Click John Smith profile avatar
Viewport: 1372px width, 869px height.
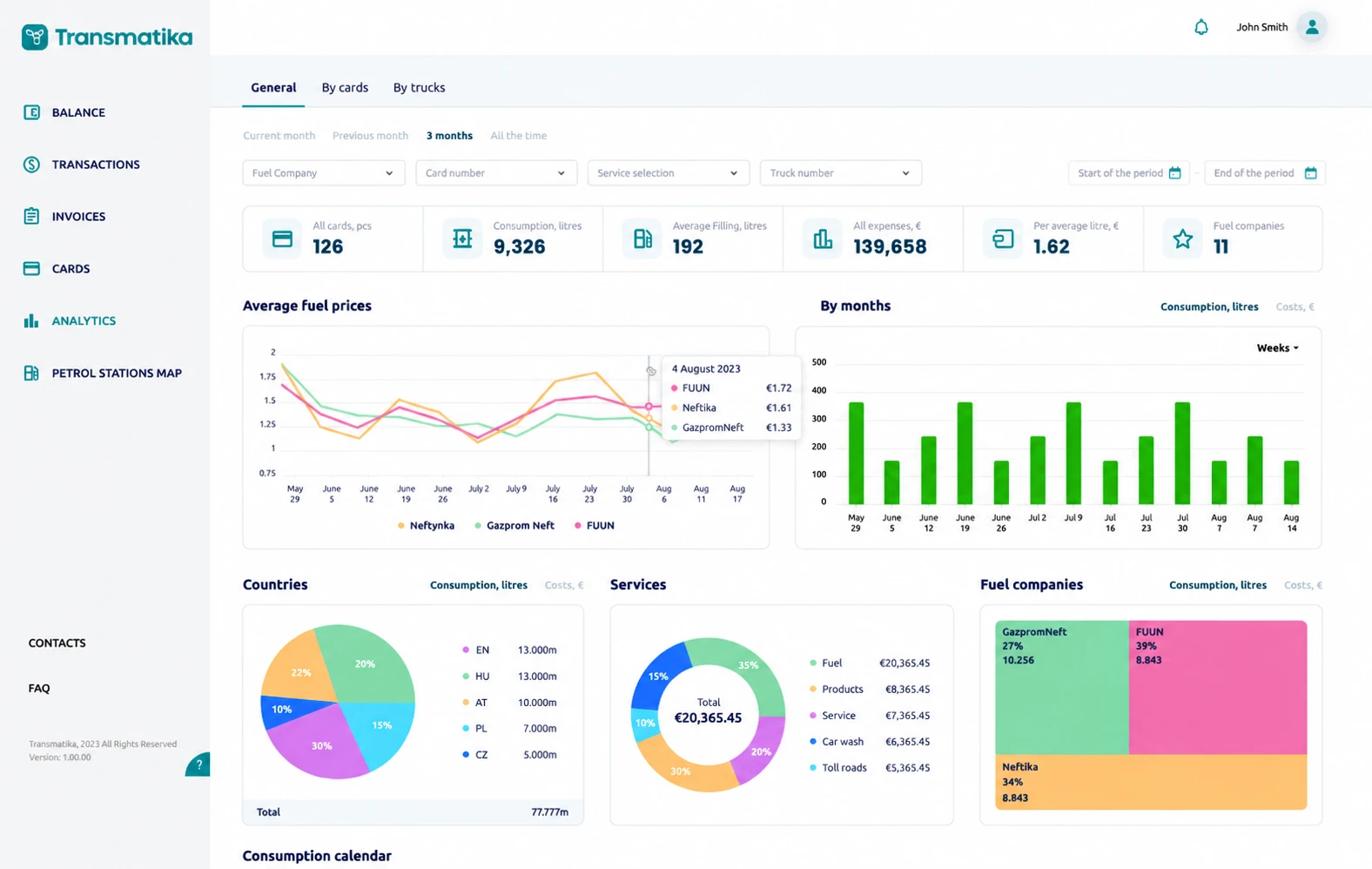1311,27
